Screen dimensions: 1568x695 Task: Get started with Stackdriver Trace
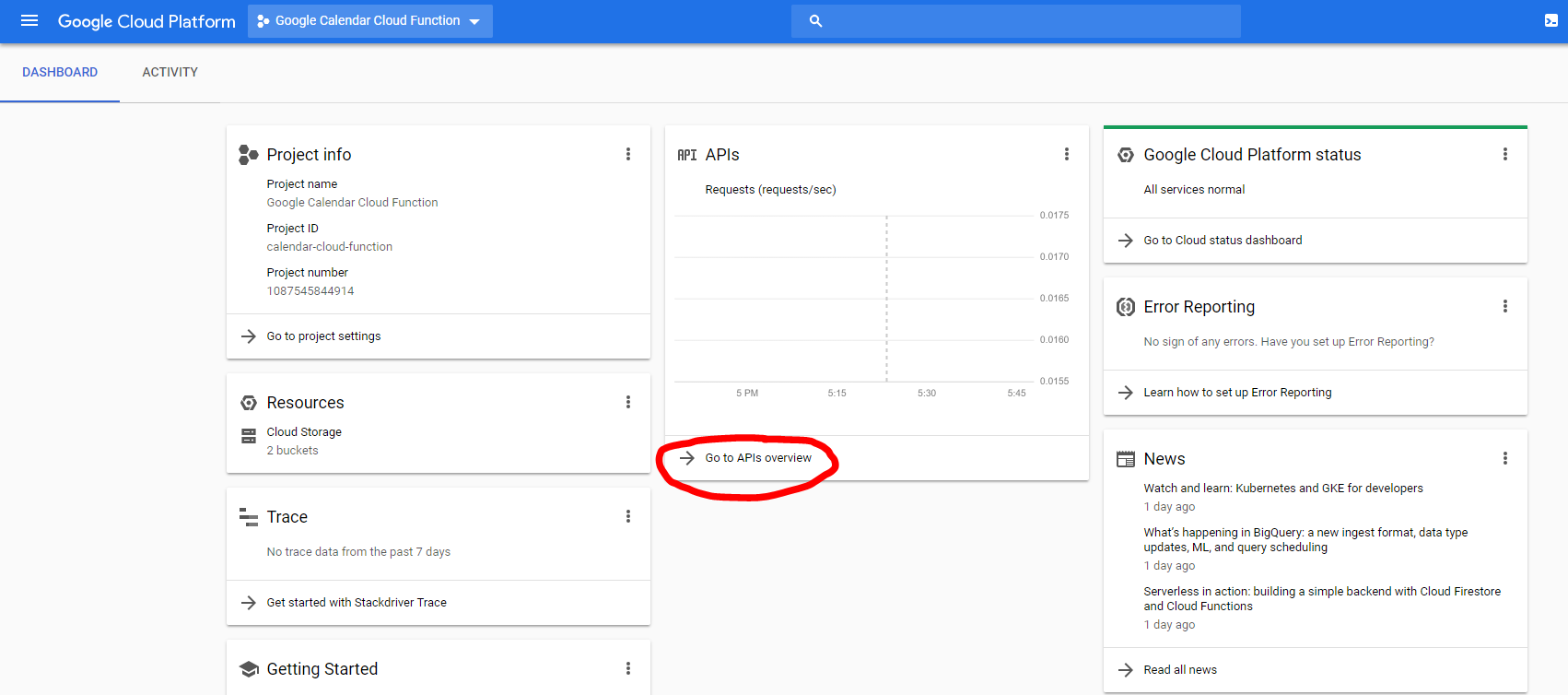[357, 603]
